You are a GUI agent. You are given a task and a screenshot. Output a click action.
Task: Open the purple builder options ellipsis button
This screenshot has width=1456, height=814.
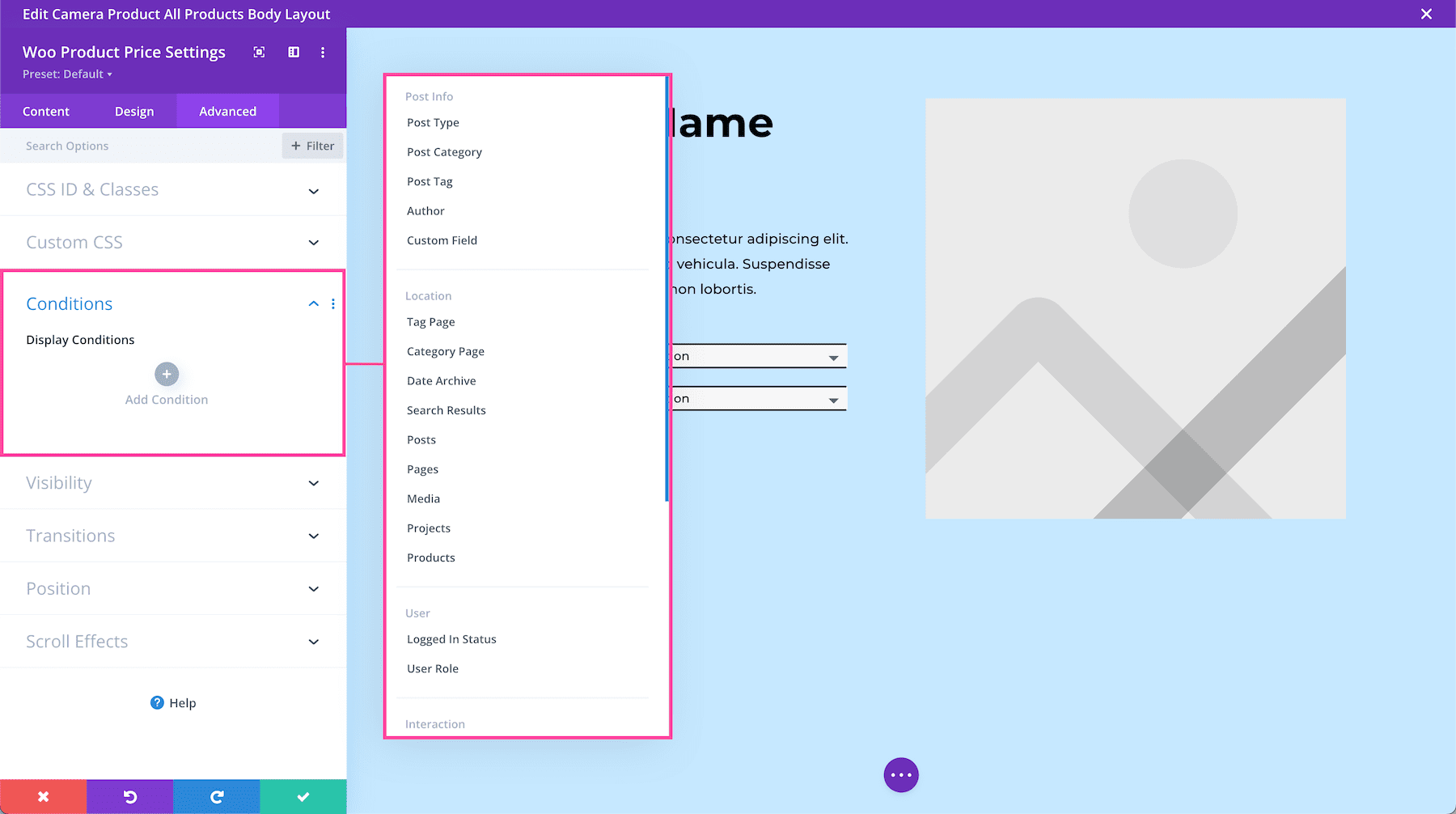[x=901, y=775]
